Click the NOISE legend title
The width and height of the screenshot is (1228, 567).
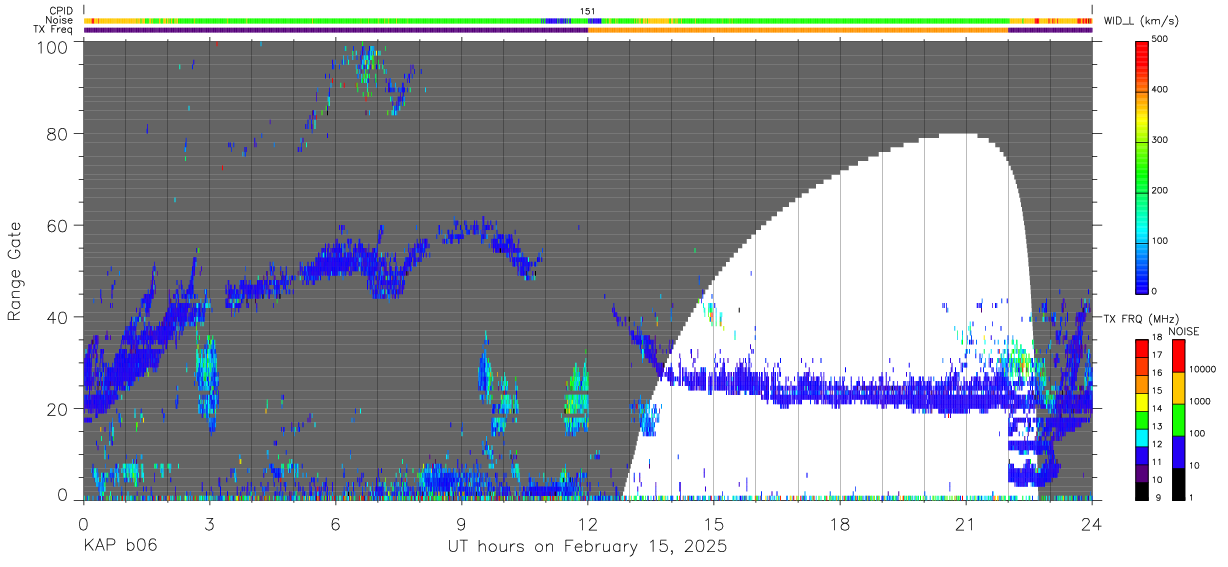[1183, 331]
